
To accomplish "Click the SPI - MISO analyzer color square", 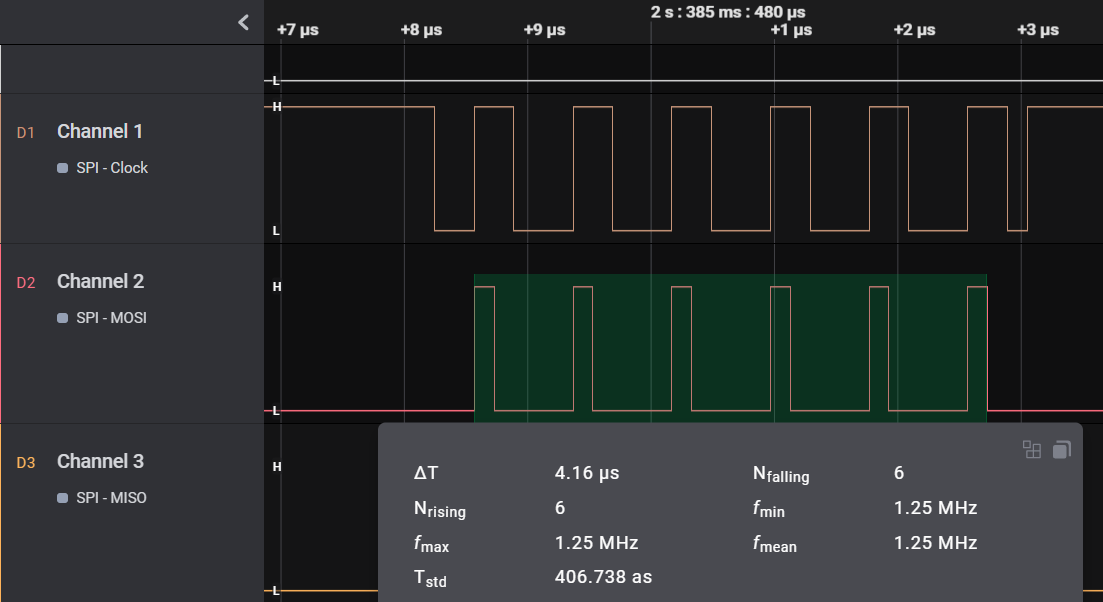I will pos(63,498).
